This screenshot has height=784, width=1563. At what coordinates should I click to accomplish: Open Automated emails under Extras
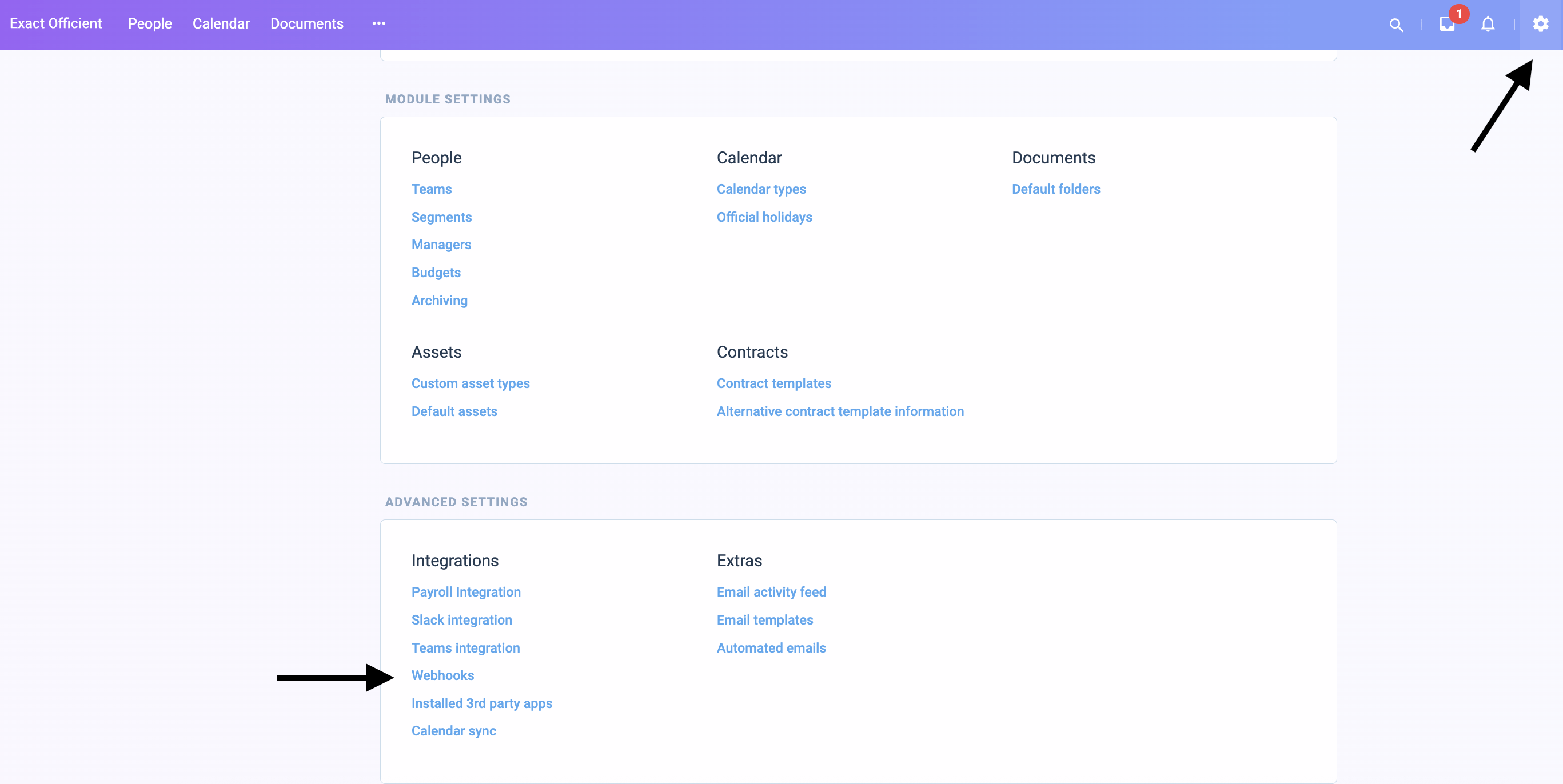coord(771,647)
